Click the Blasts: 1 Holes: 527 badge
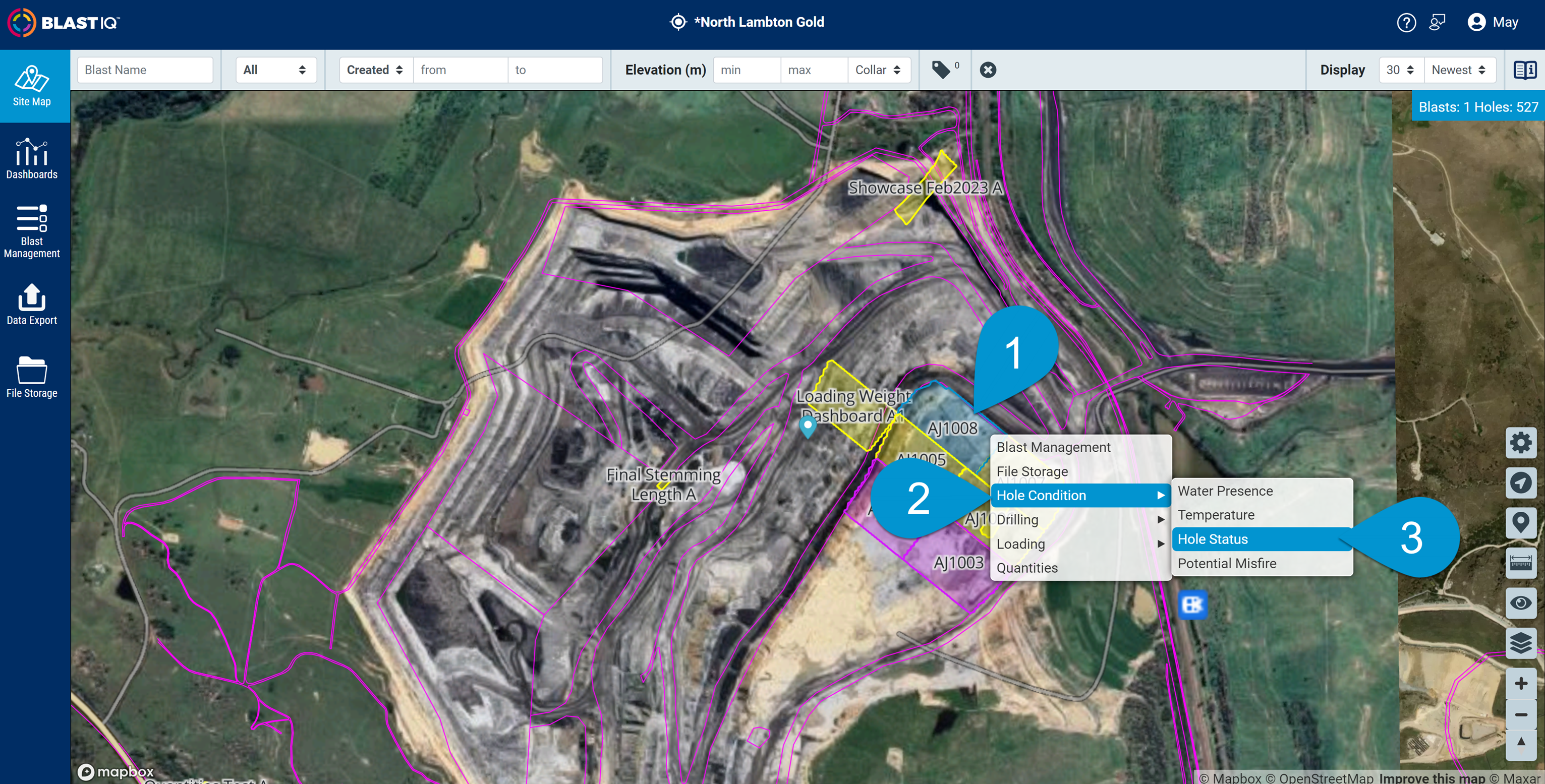 click(x=1478, y=107)
